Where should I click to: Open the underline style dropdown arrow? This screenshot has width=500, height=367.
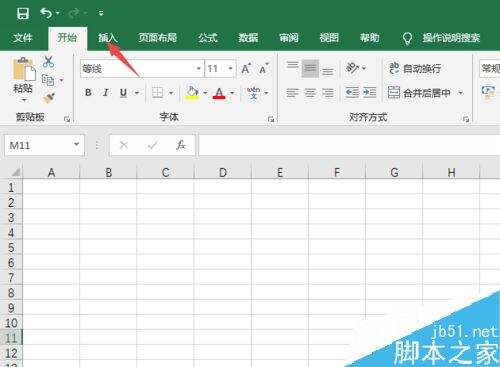(137, 93)
